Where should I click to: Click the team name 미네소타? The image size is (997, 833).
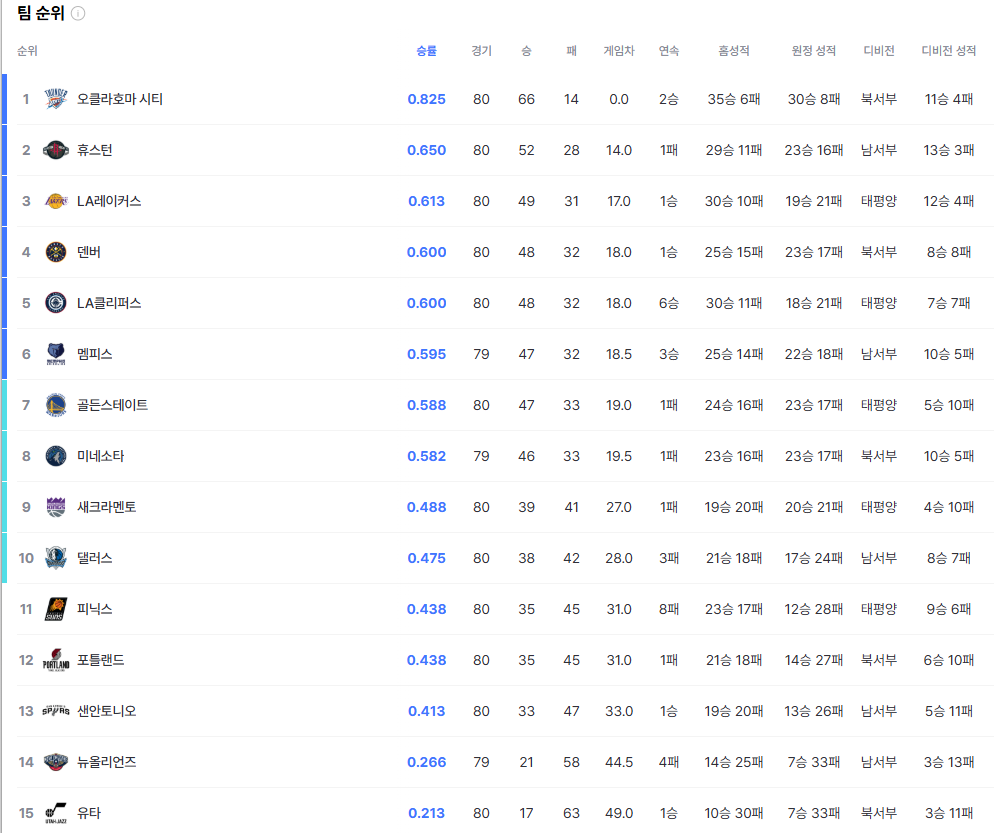click(x=101, y=456)
